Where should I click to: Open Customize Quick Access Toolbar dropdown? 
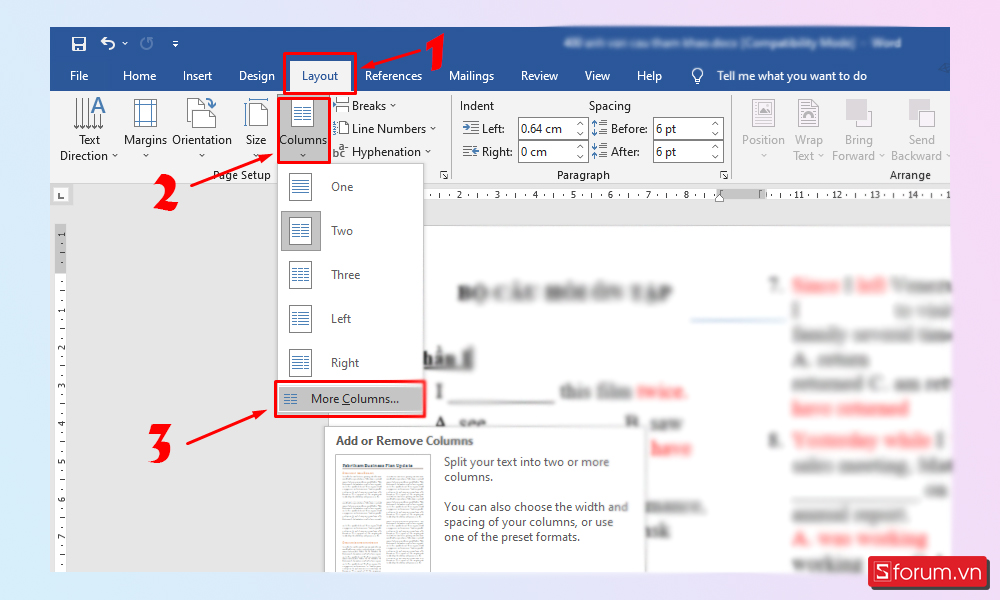175,44
